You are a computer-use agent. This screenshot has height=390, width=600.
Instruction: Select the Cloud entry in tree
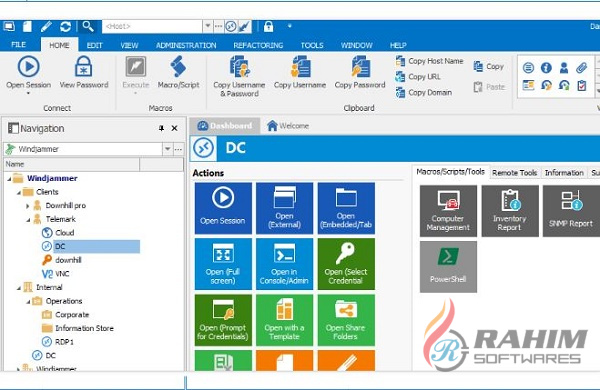(58, 232)
